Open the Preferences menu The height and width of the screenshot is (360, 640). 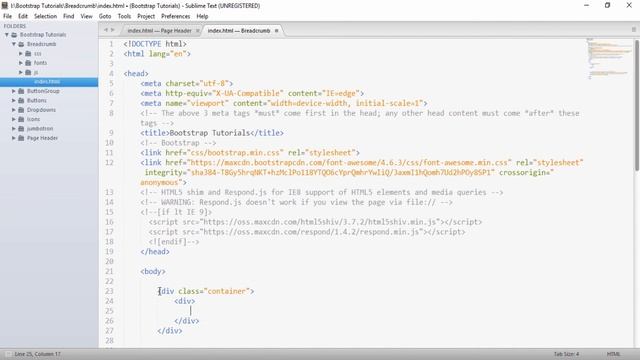click(176, 16)
